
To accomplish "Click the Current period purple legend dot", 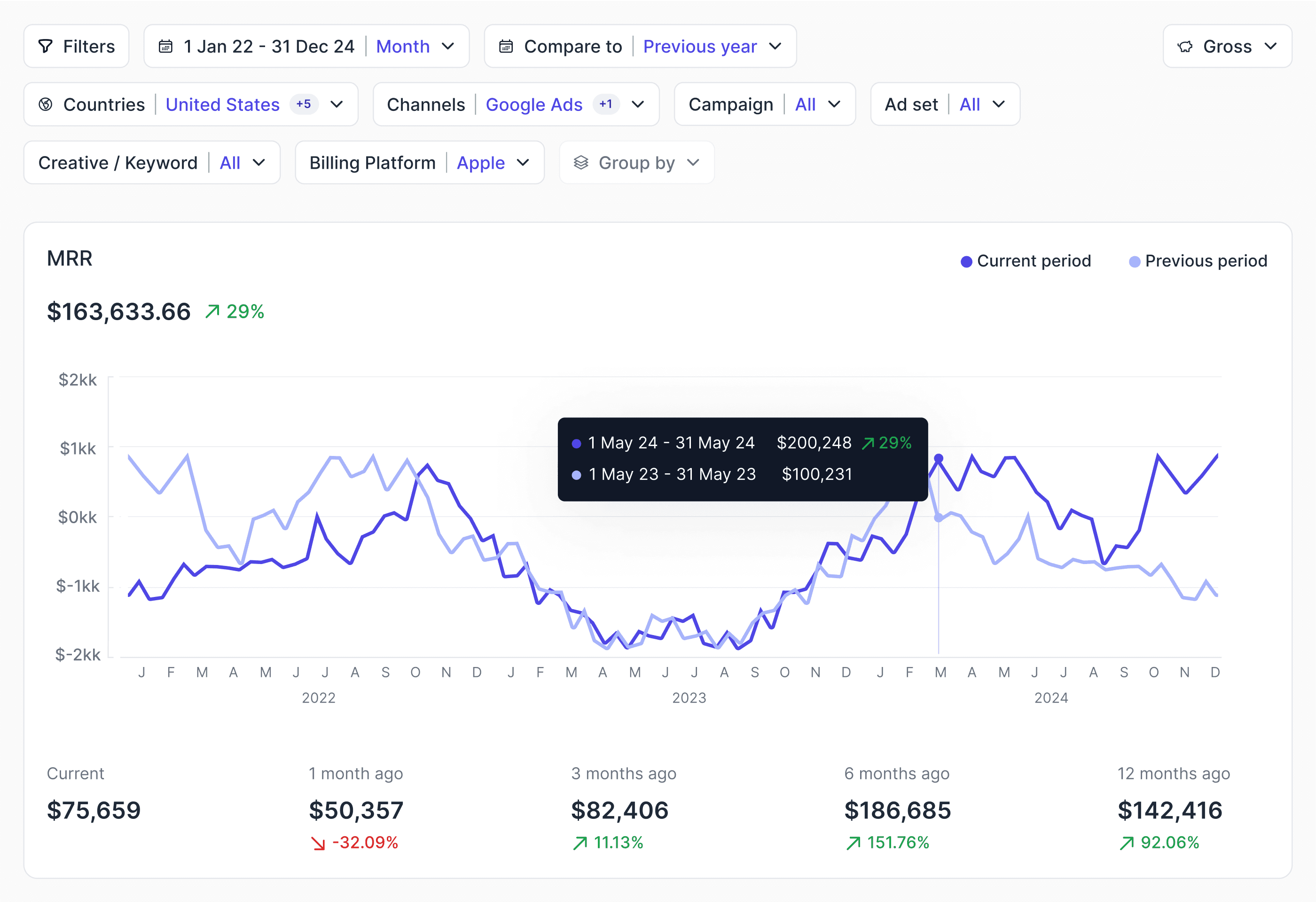I will click(967, 262).
